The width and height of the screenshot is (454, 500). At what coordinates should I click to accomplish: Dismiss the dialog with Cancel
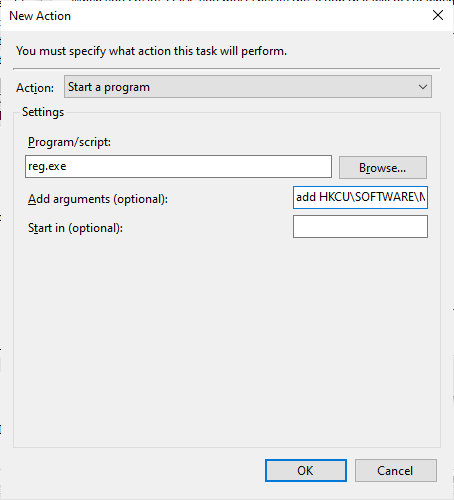(x=395, y=470)
